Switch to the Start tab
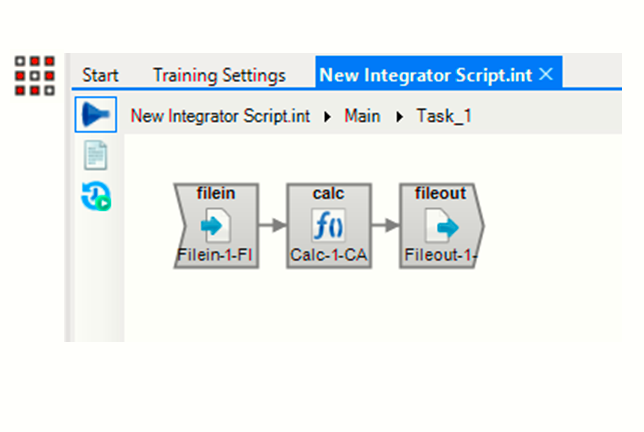The image size is (644, 432). [100, 75]
